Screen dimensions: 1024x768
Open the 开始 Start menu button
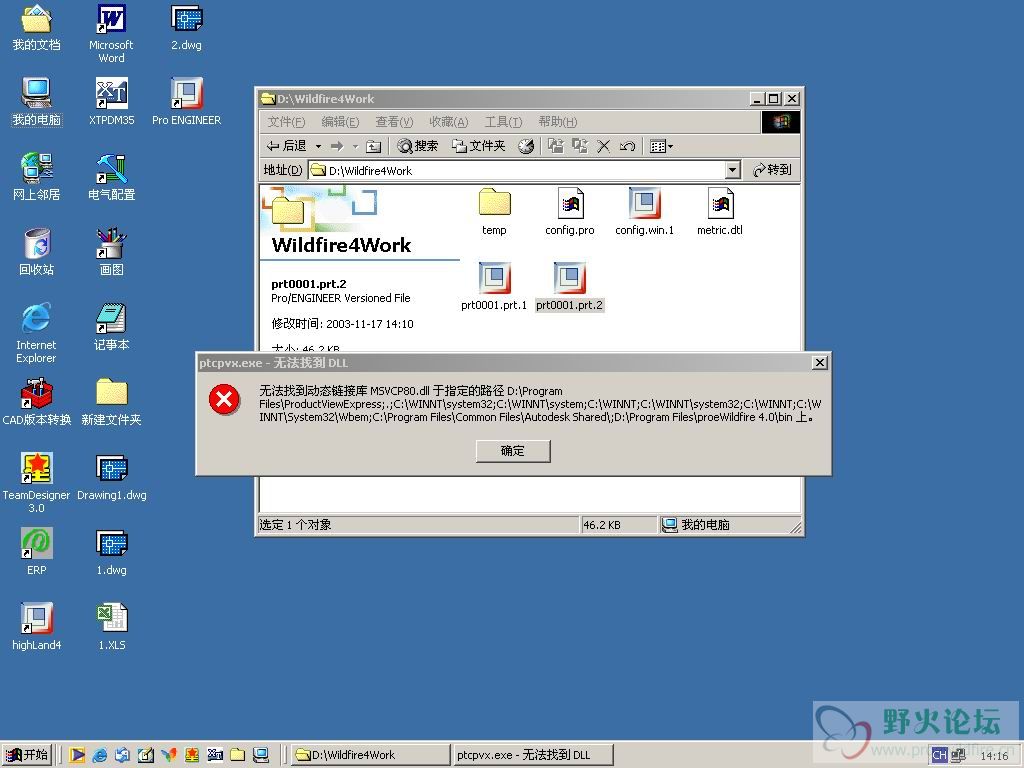27,755
